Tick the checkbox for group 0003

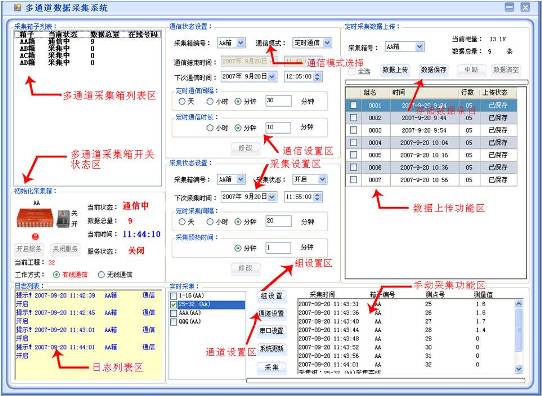pyautogui.click(x=353, y=130)
